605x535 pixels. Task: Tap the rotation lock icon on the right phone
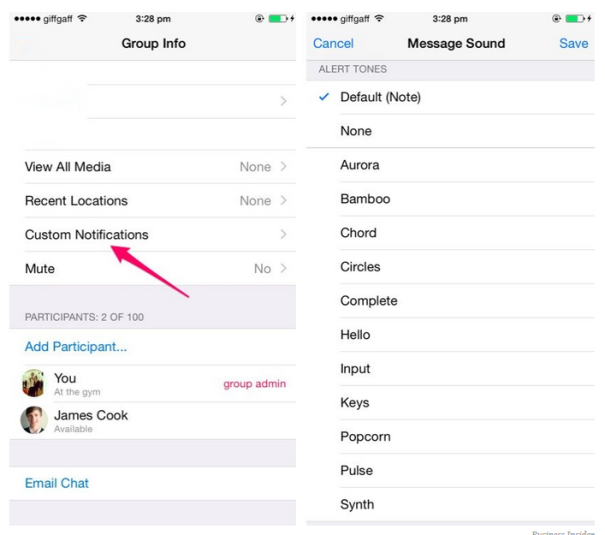point(556,18)
